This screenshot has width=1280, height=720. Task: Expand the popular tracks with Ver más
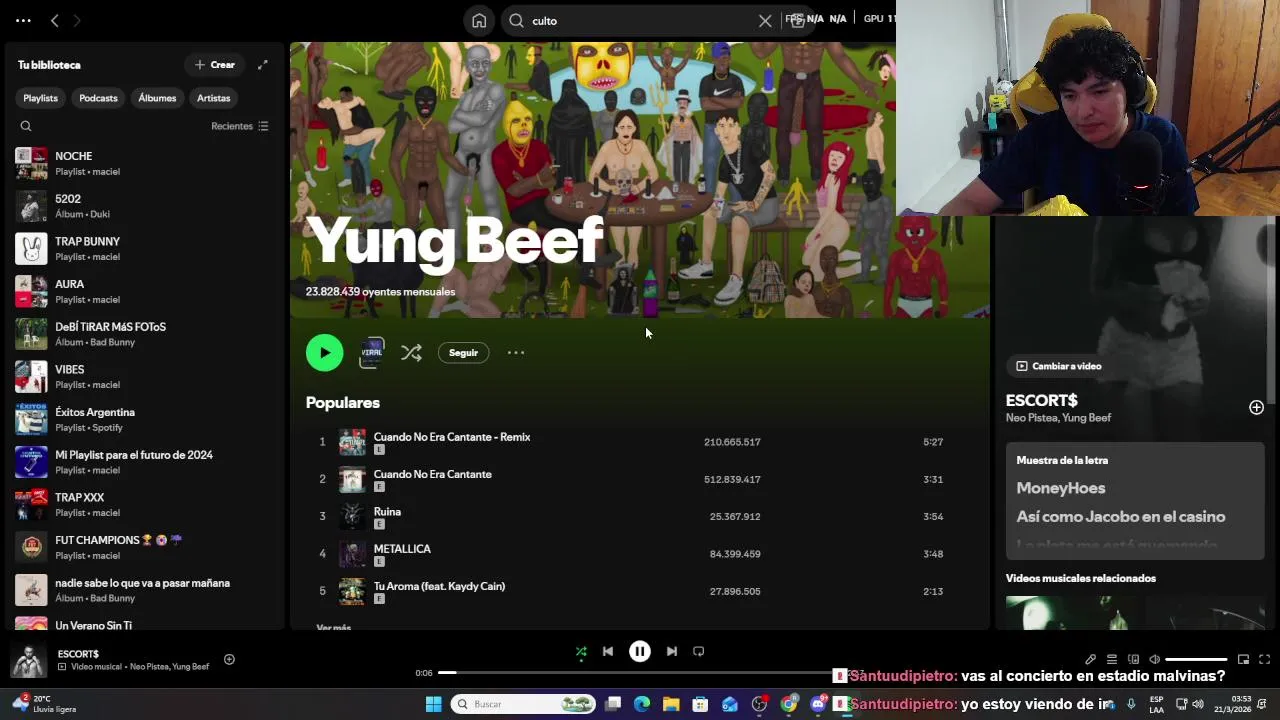click(x=334, y=627)
